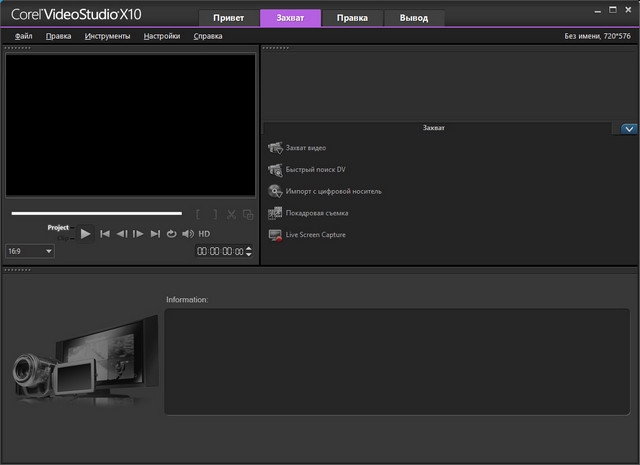Jump to start with Home button
640x465 pixels.
104,234
